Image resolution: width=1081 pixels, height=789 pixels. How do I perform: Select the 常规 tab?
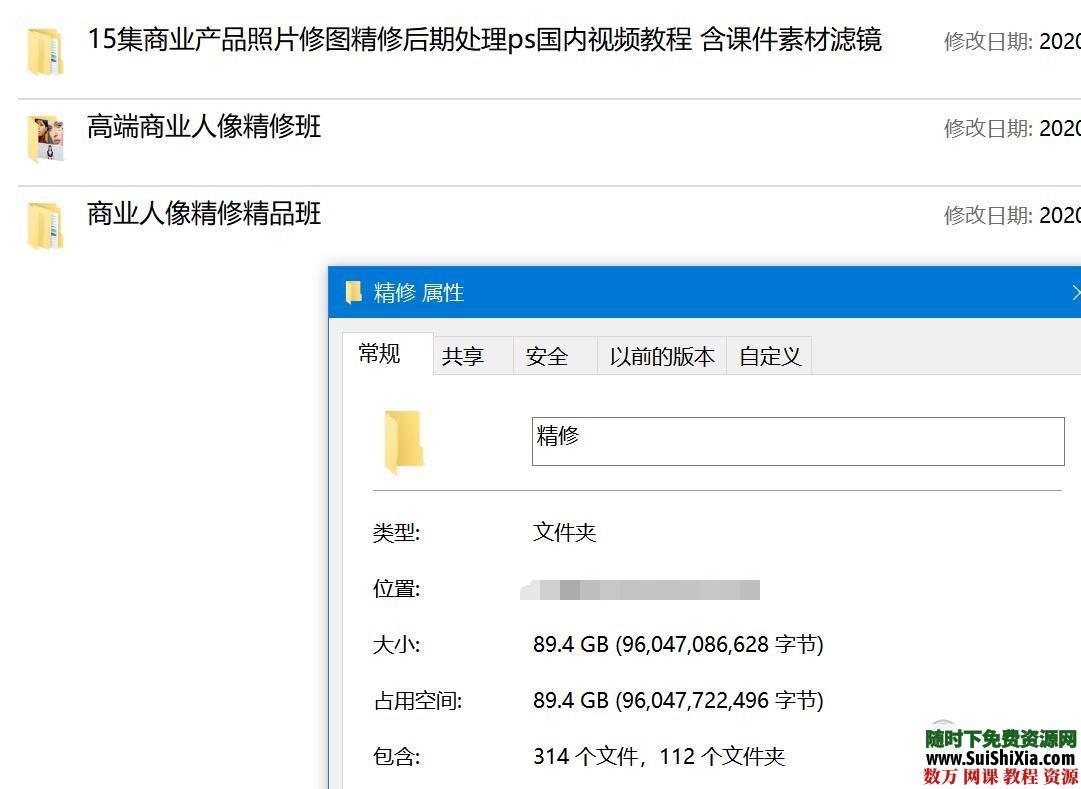(x=380, y=353)
